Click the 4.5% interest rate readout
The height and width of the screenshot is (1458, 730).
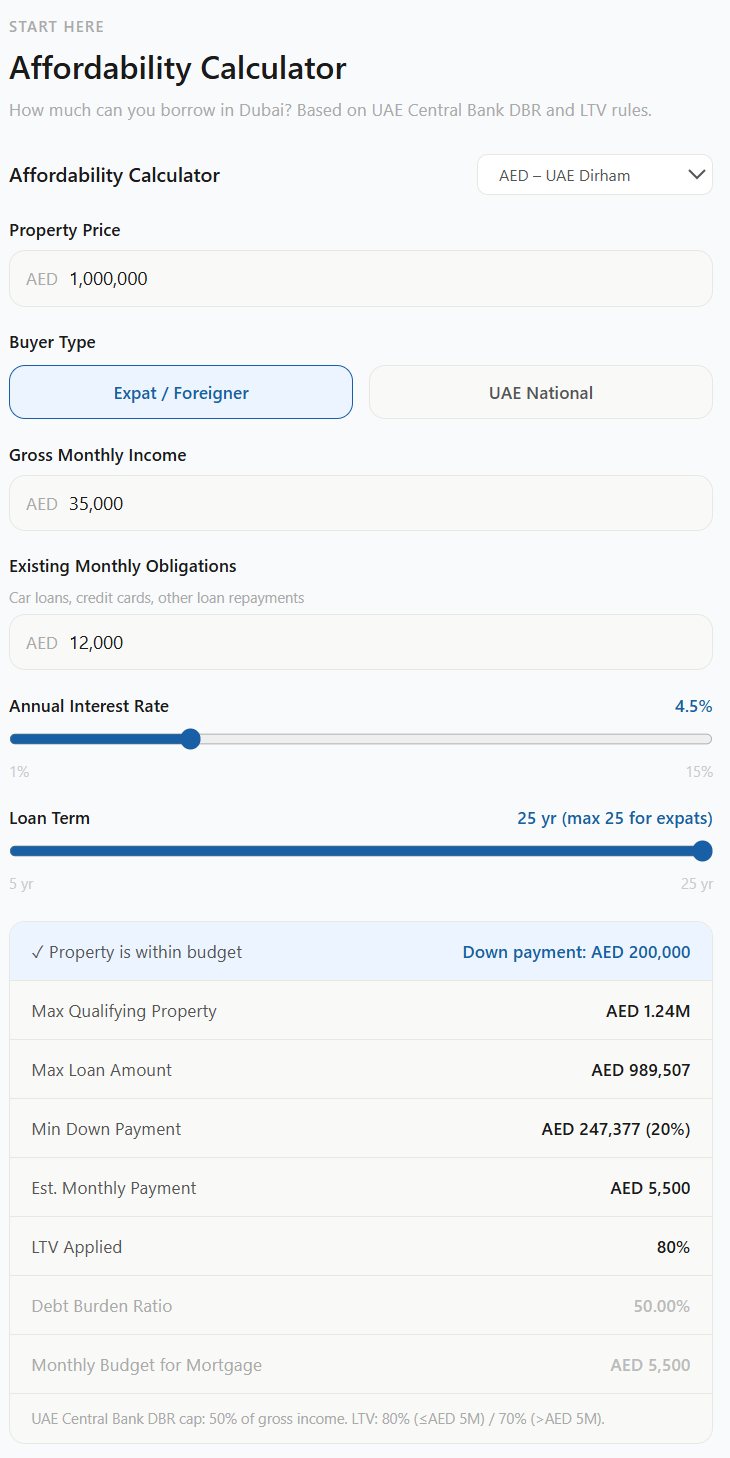tap(693, 706)
